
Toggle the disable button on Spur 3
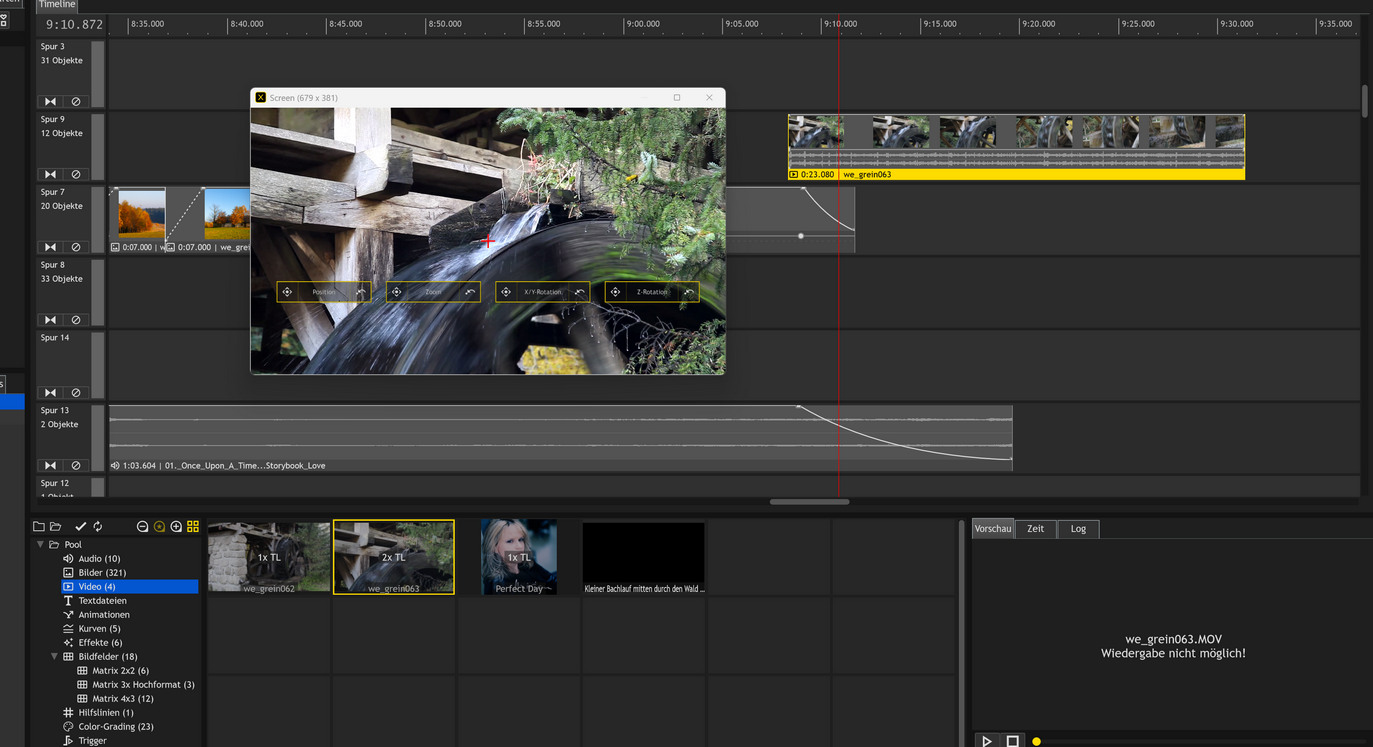click(76, 101)
